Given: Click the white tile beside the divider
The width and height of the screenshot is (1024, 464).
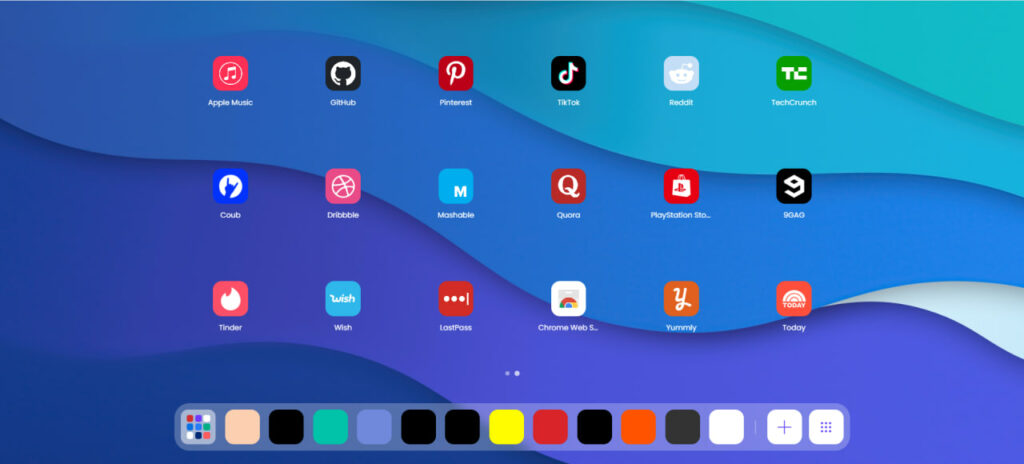Looking at the screenshot, I should (x=726, y=427).
